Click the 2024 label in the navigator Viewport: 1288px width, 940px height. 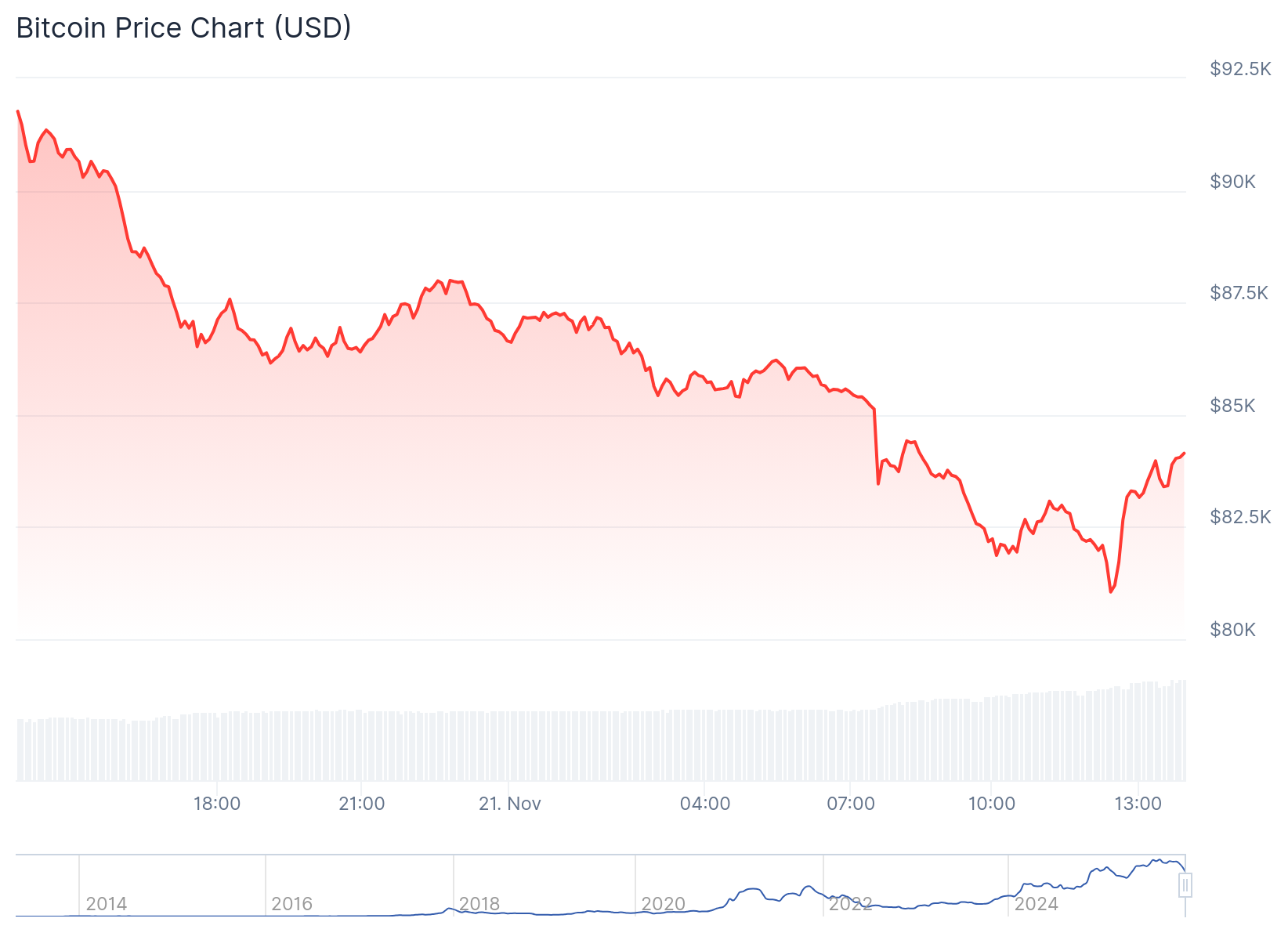pyautogui.click(x=1037, y=904)
